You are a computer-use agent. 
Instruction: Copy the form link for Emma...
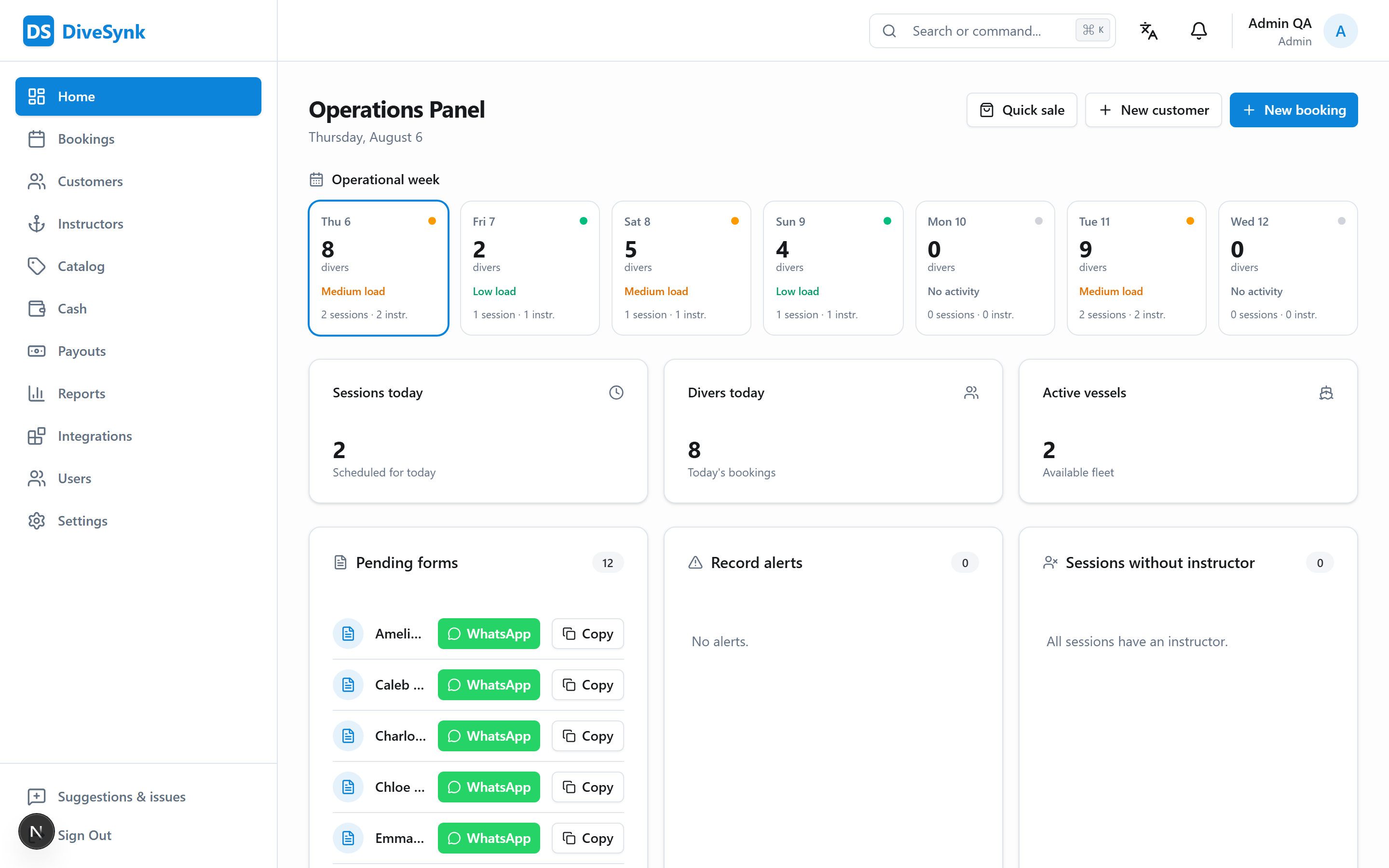pos(588,838)
